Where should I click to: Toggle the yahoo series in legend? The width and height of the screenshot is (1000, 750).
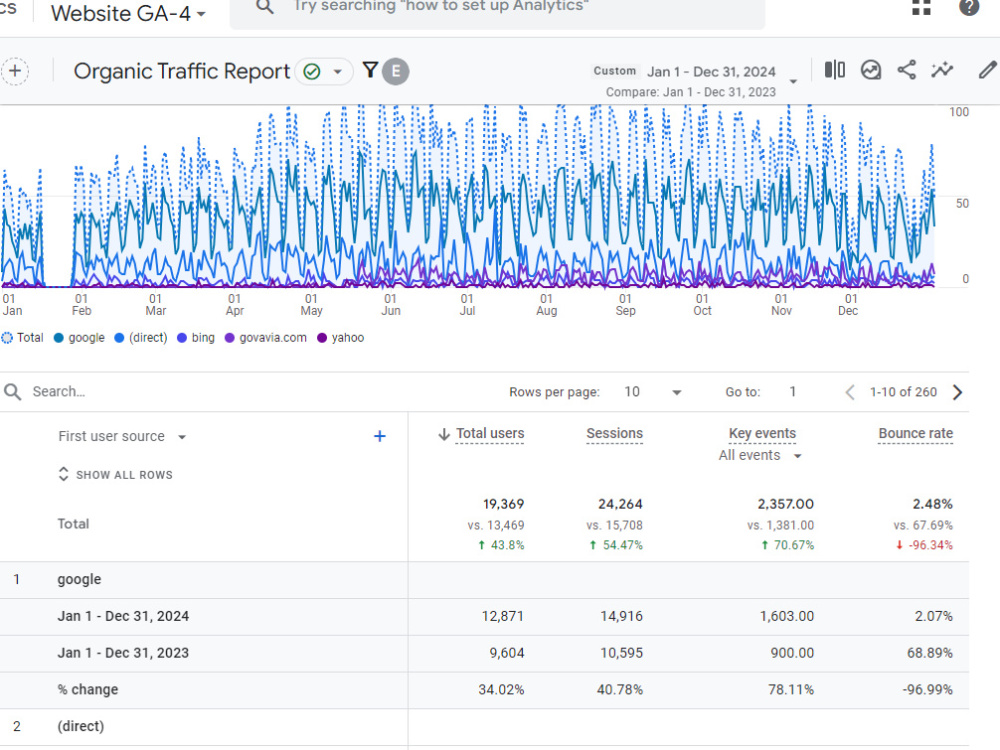pyautogui.click(x=341, y=338)
